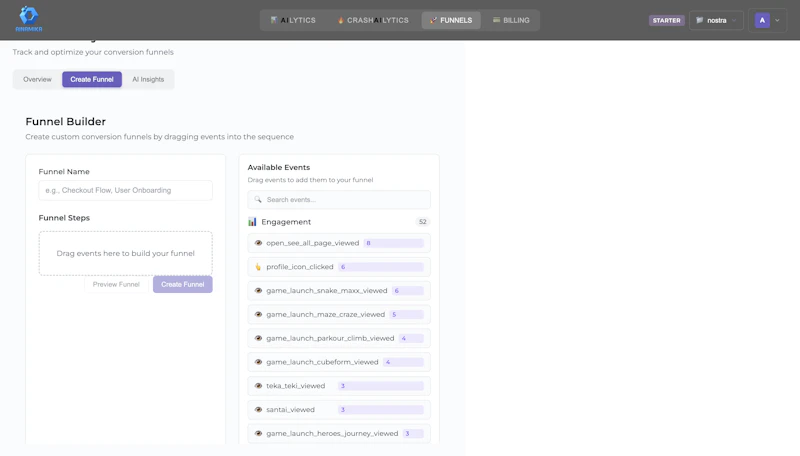Click eye icon for game_launch_heroes_journey_viewed
This screenshot has height=456, width=800.
258,434
